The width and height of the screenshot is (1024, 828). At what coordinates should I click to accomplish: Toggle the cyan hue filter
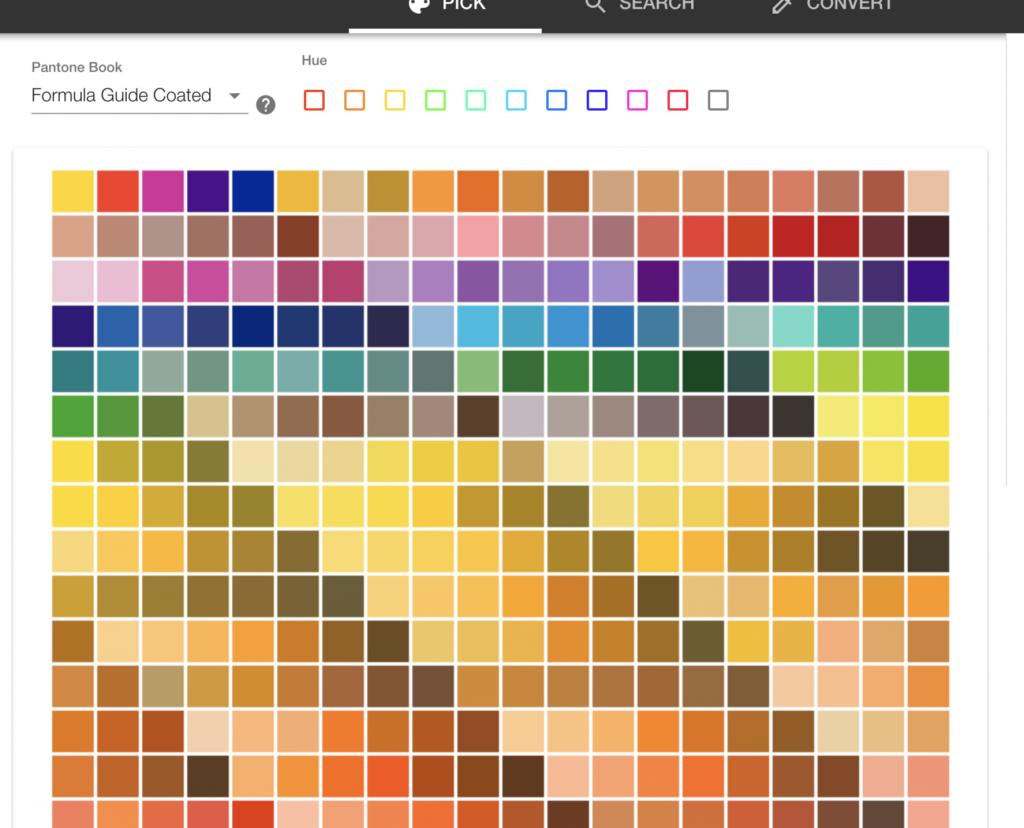(x=516, y=100)
